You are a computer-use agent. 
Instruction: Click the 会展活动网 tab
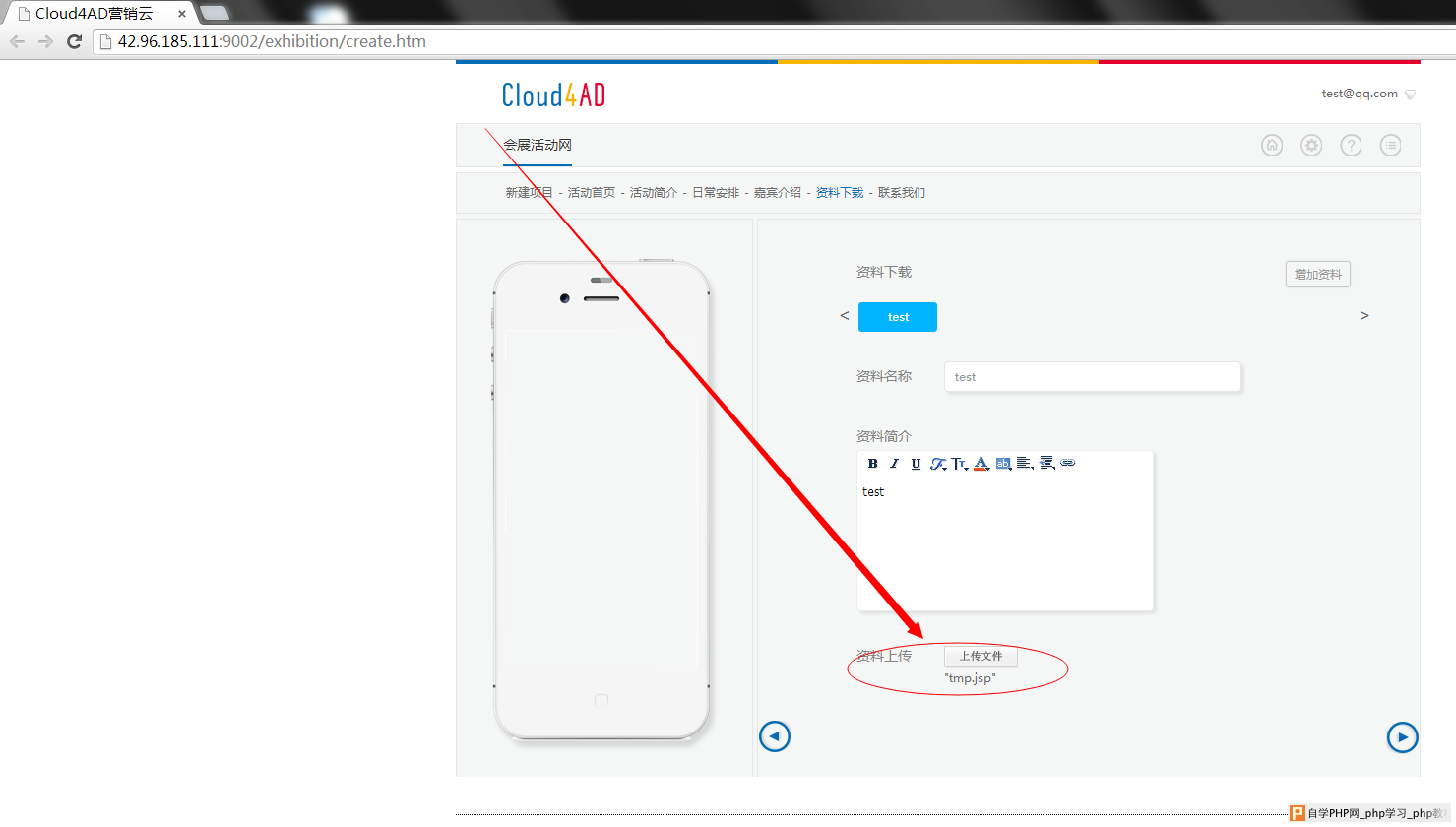(538, 145)
